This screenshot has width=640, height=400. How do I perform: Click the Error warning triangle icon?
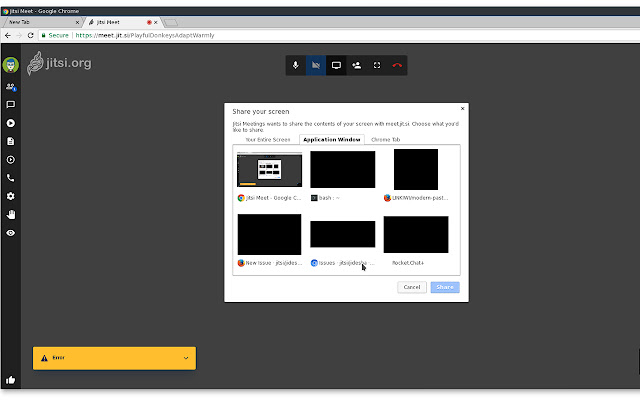[x=44, y=358]
